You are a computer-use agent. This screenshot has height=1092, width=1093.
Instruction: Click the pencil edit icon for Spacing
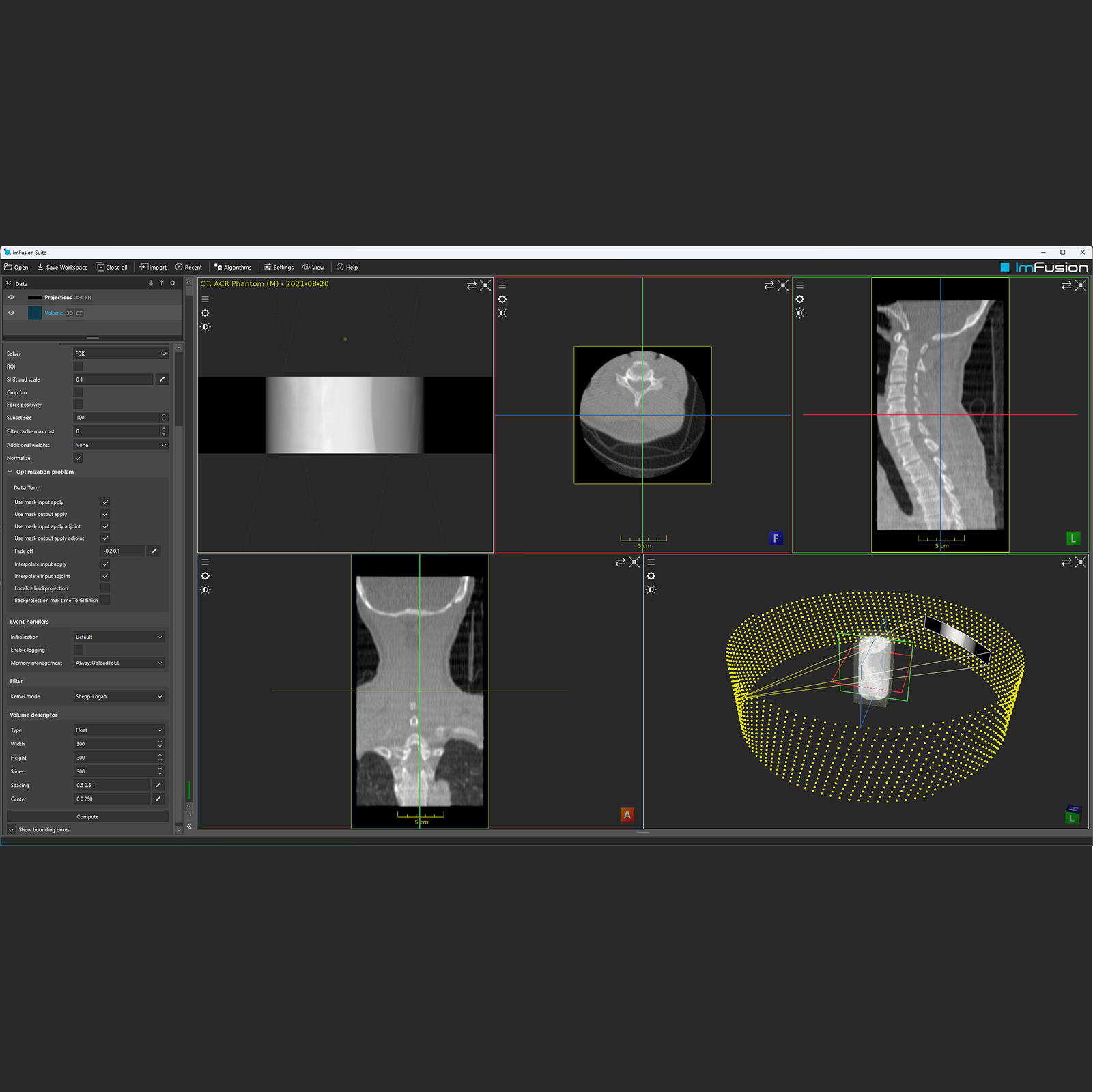point(158,785)
